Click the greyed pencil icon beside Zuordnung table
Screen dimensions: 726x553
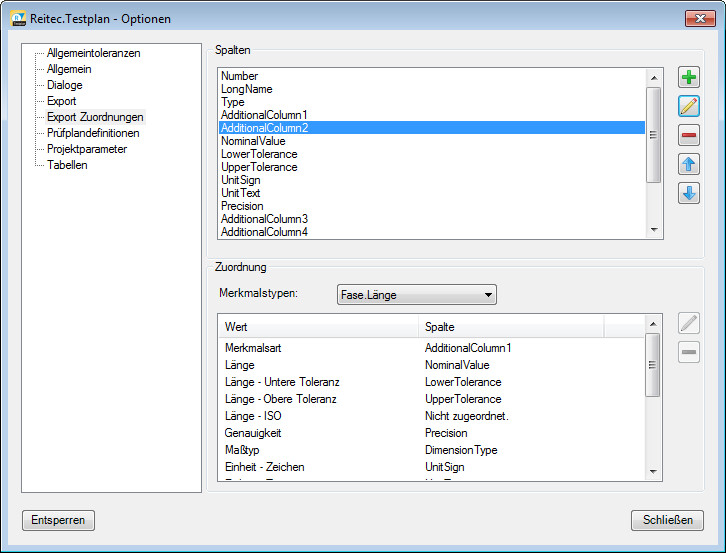pos(689,323)
